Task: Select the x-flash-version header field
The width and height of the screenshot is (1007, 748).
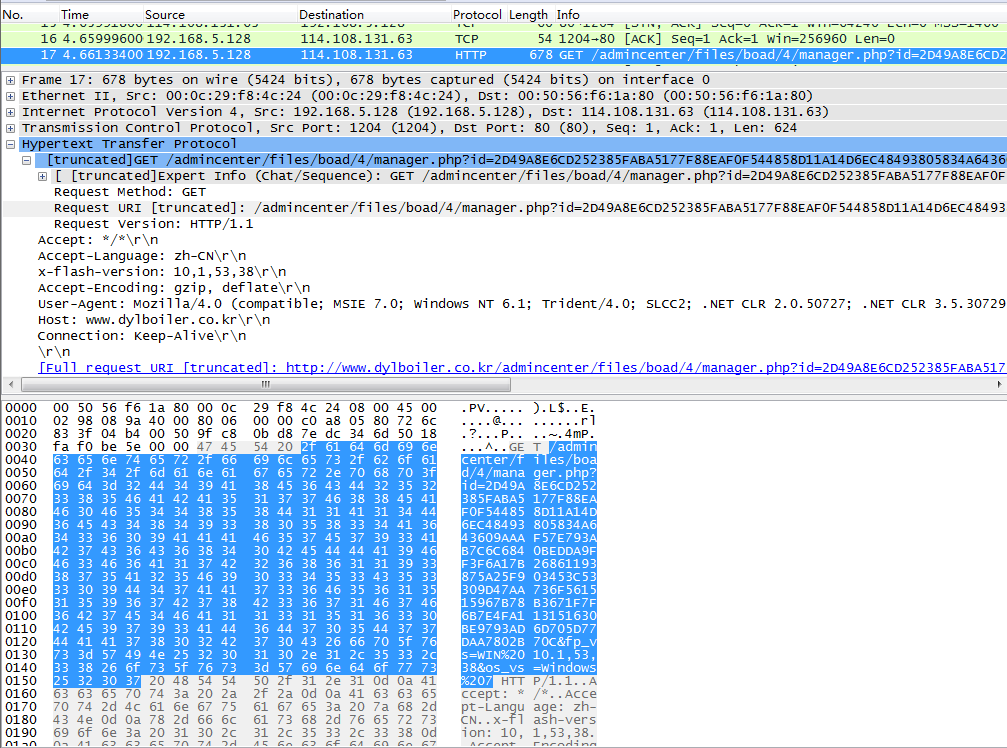Action: click(x=161, y=272)
